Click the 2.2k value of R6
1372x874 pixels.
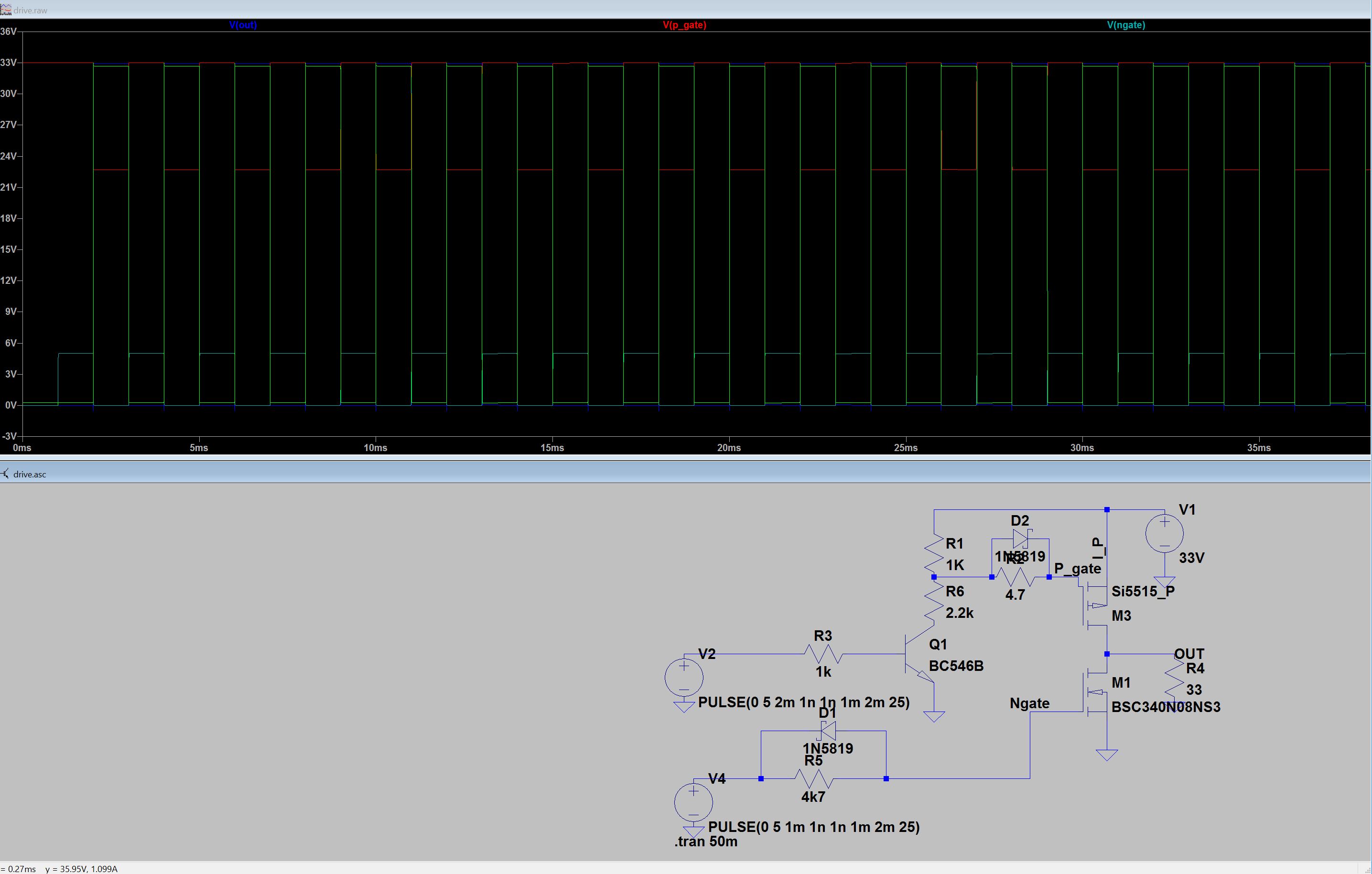[960, 613]
